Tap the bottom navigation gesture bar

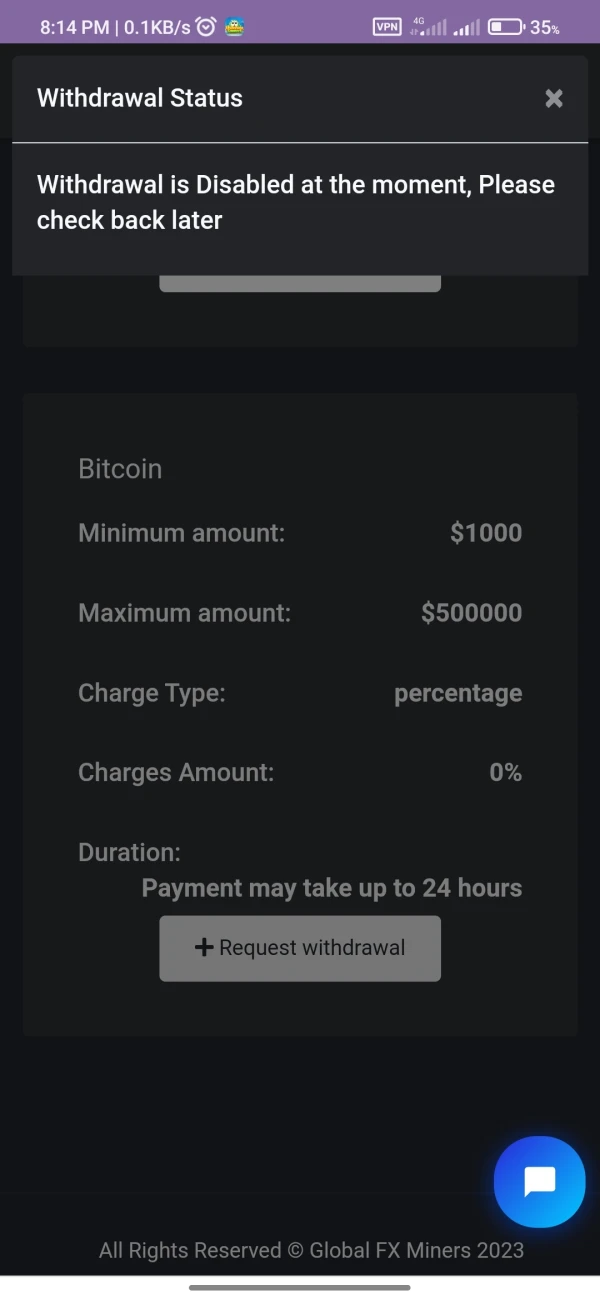coord(300,1287)
